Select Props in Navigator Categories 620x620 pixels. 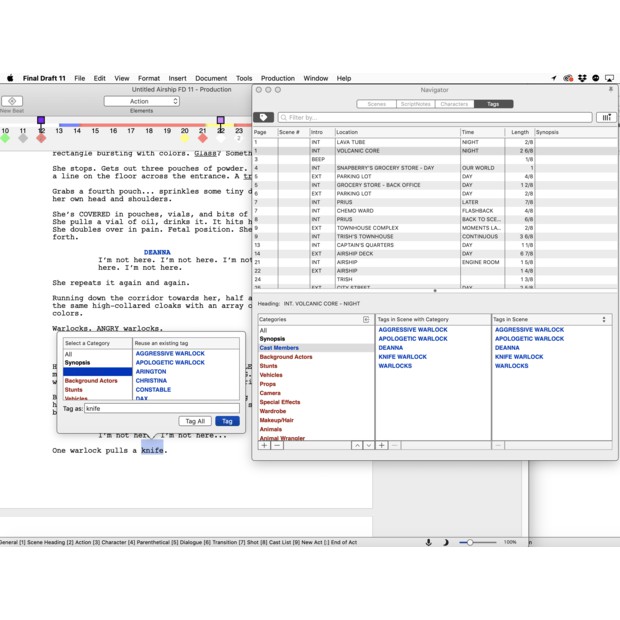coord(268,384)
